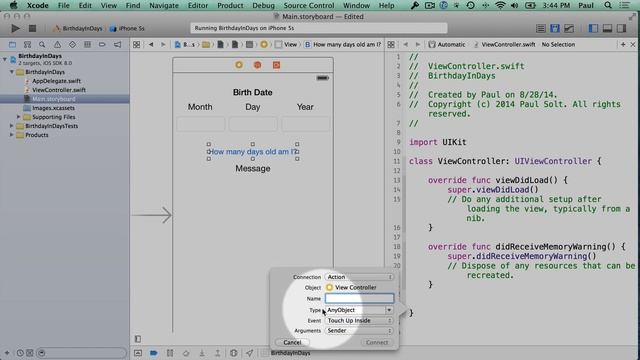This screenshot has width=640, height=360.
Task: Open the Wi-Fi status menu
Action: (500, 5)
